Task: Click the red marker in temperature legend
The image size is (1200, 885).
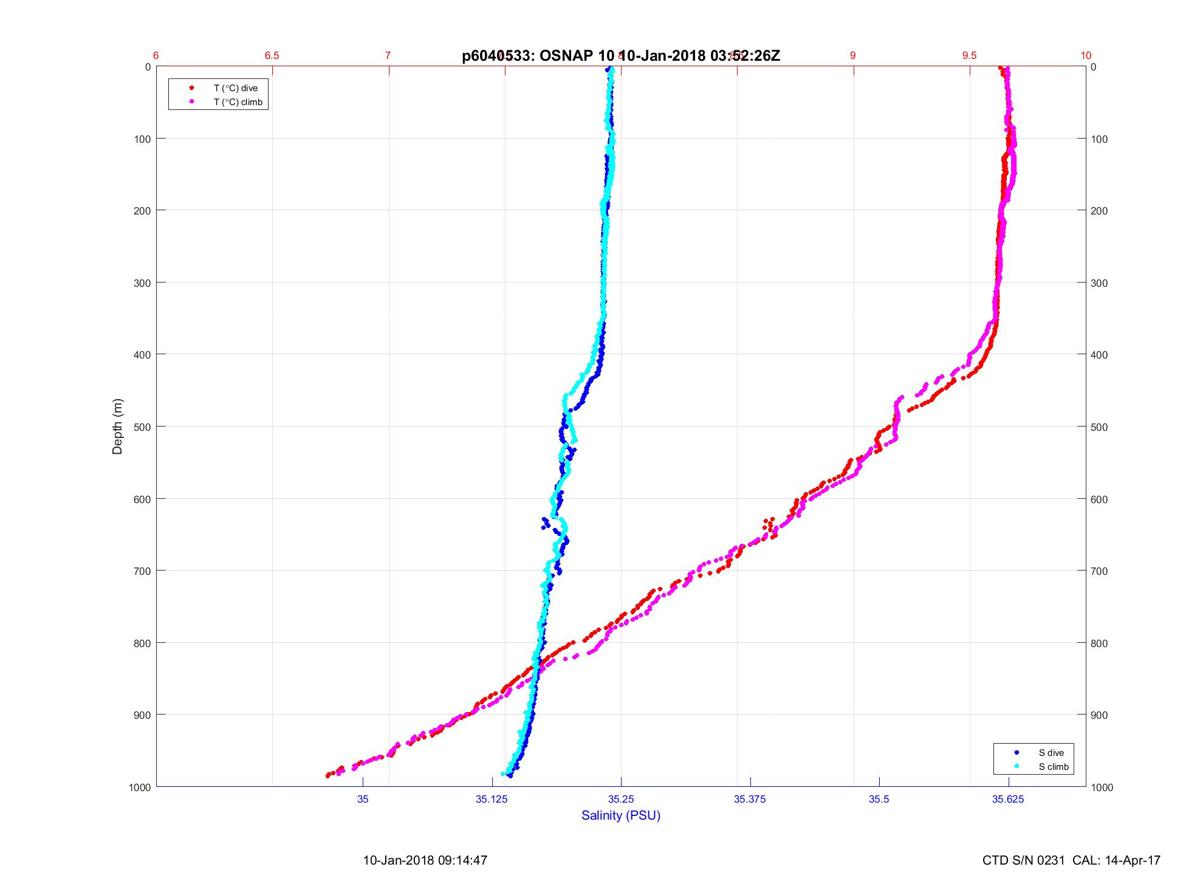Action: pyautogui.click(x=190, y=88)
